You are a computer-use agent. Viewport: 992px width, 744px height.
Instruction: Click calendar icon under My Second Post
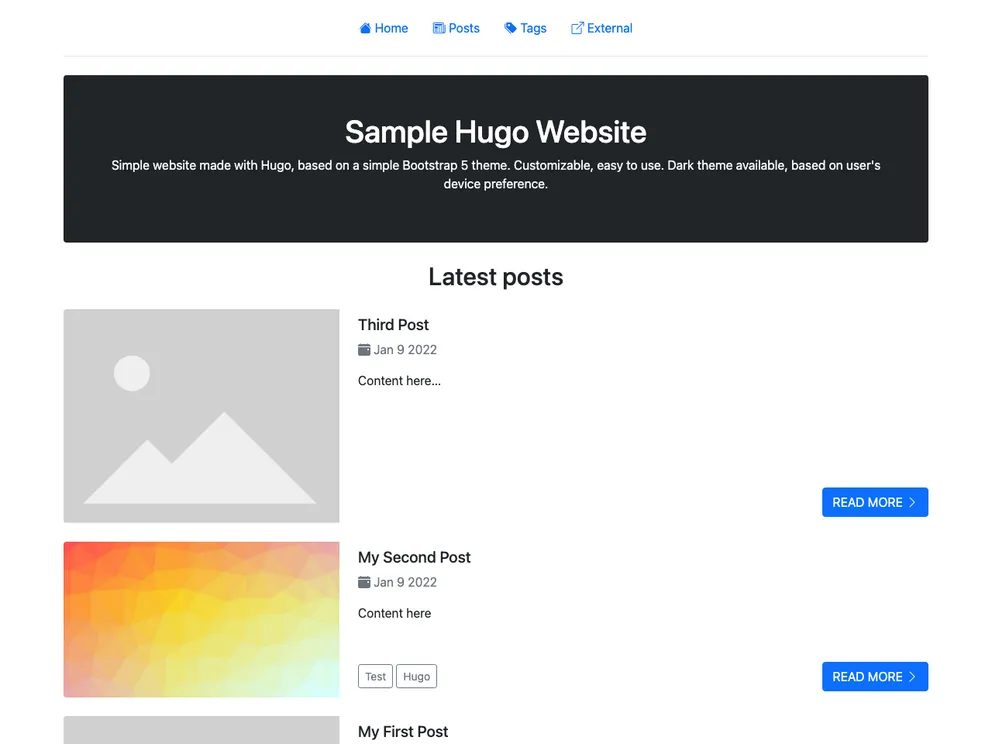(x=364, y=582)
